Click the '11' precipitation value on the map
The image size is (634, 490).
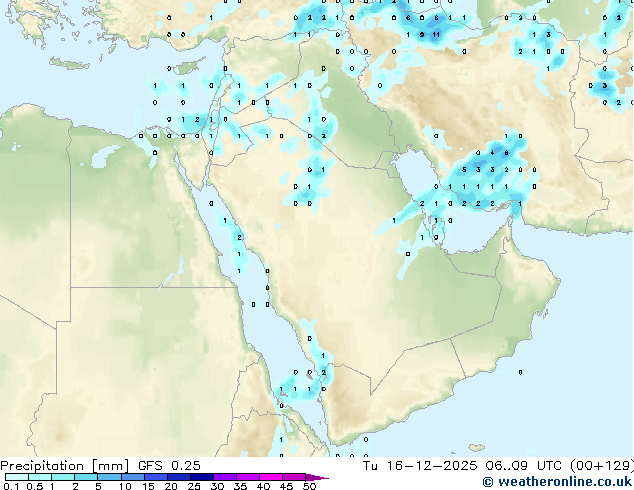435,35
